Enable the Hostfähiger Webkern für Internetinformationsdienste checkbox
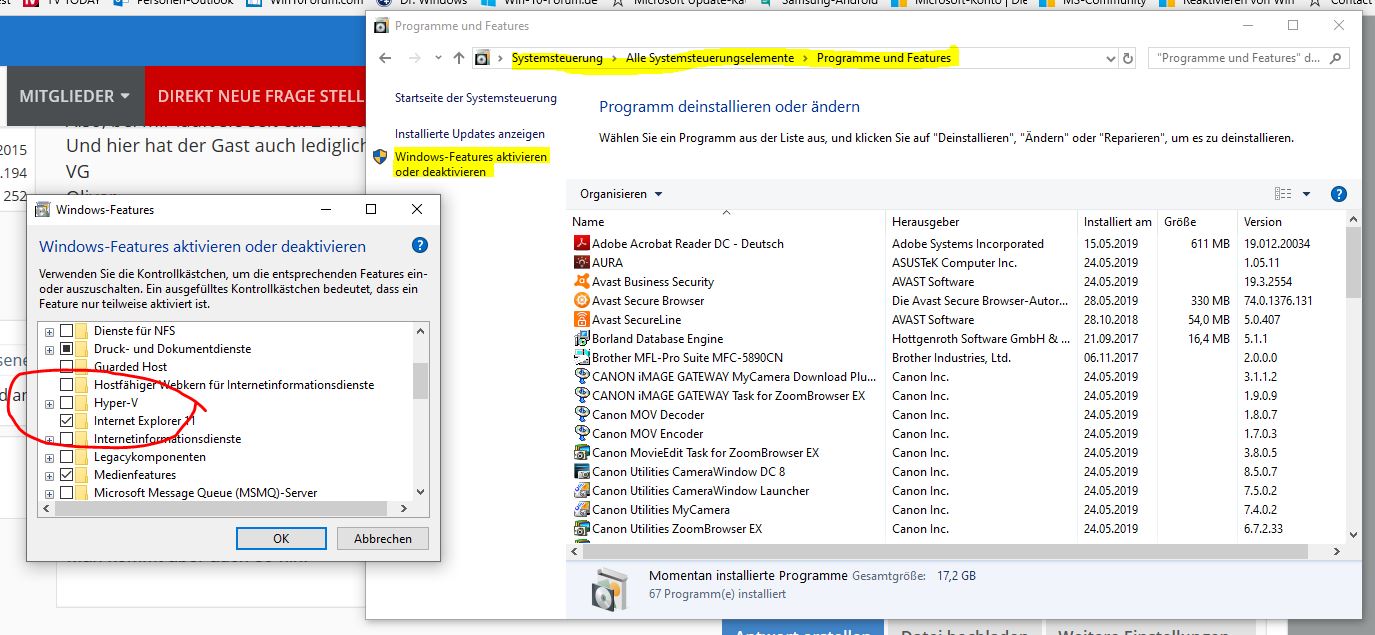Image resolution: width=1375 pixels, height=635 pixels. coord(67,385)
